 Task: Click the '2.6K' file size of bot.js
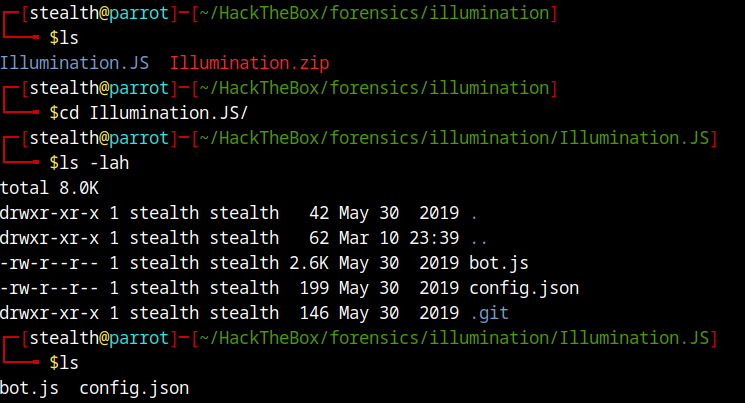(309, 263)
